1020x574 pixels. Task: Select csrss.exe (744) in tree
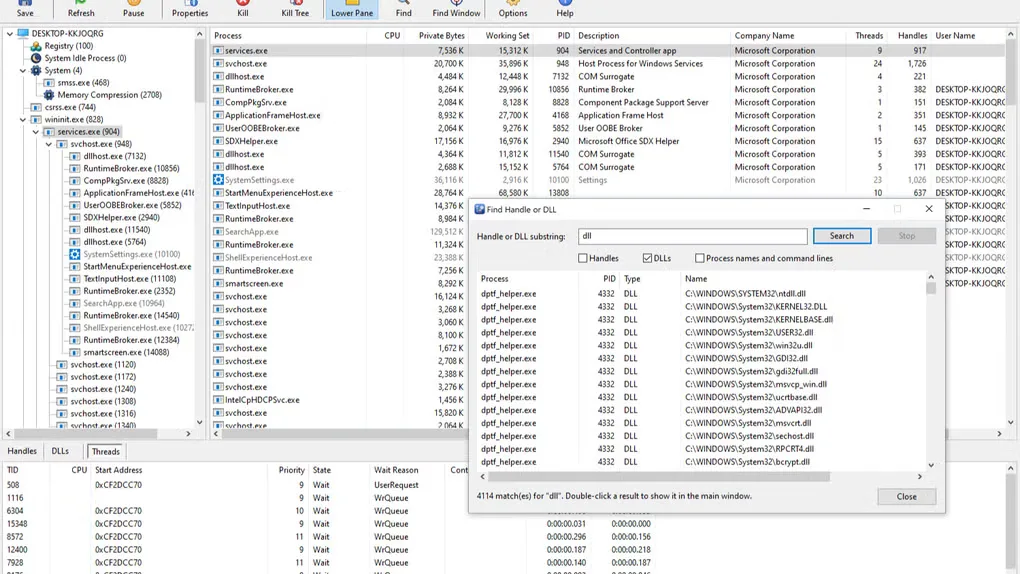pos(70,107)
